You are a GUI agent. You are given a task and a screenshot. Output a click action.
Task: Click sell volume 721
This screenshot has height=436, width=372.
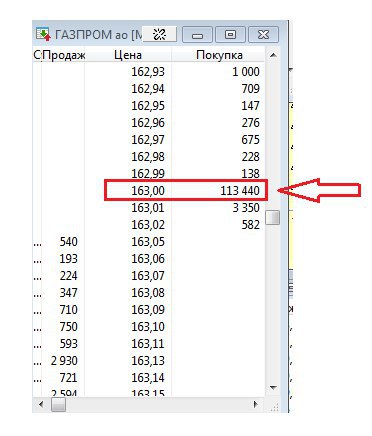69,378
